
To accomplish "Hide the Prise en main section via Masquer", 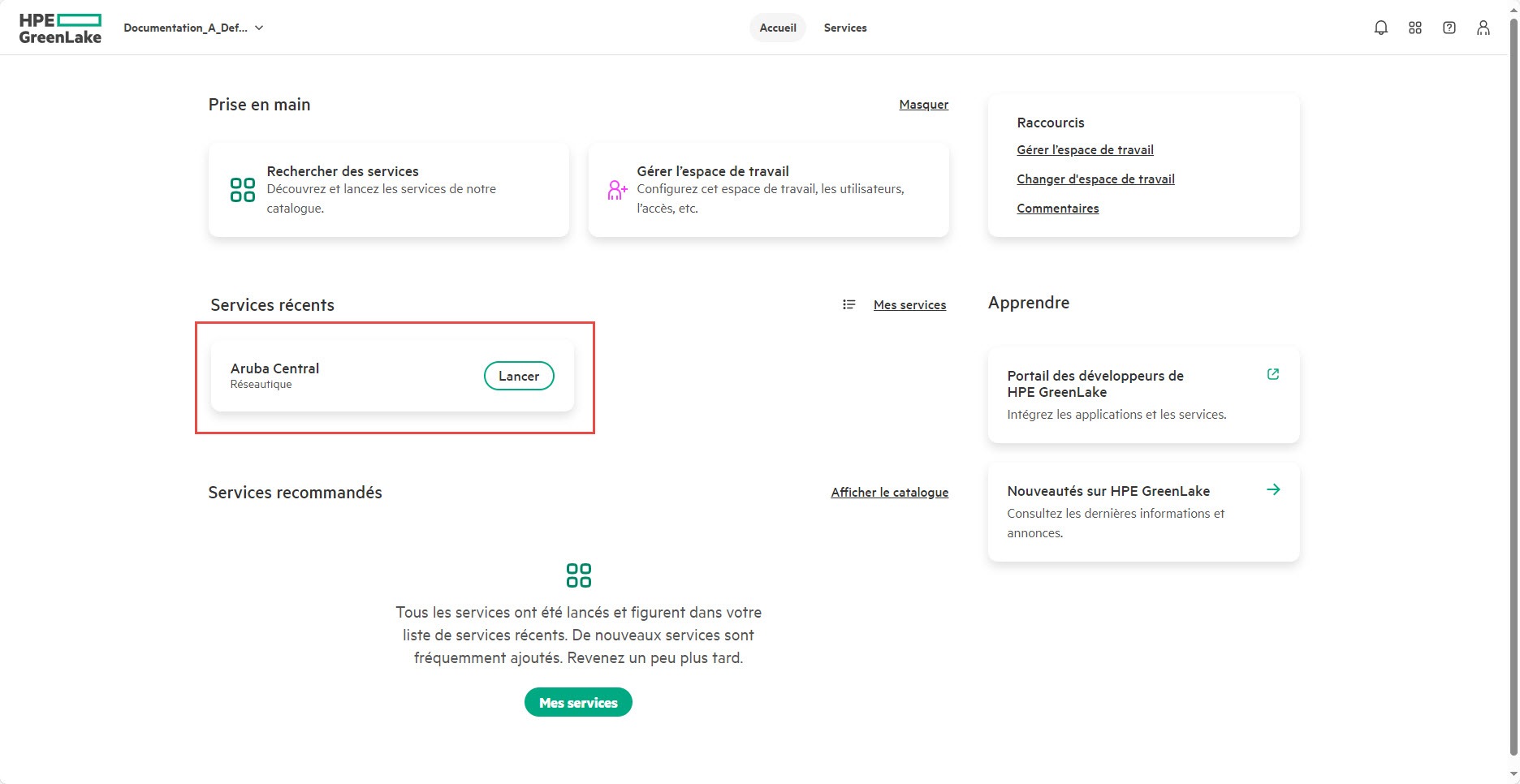I will [x=923, y=104].
